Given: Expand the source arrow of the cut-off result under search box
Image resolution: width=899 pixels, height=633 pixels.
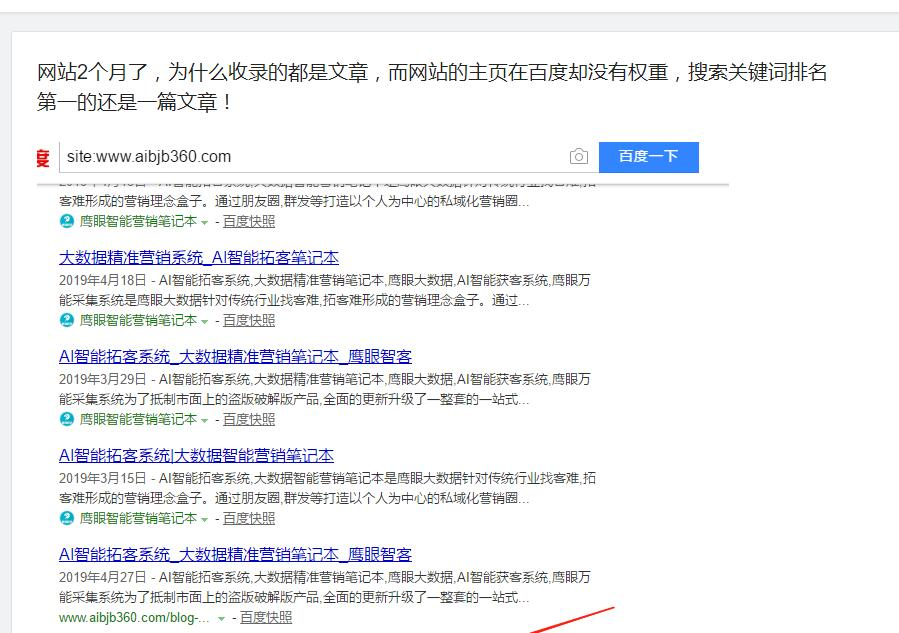Looking at the screenshot, I should coord(204,222).
